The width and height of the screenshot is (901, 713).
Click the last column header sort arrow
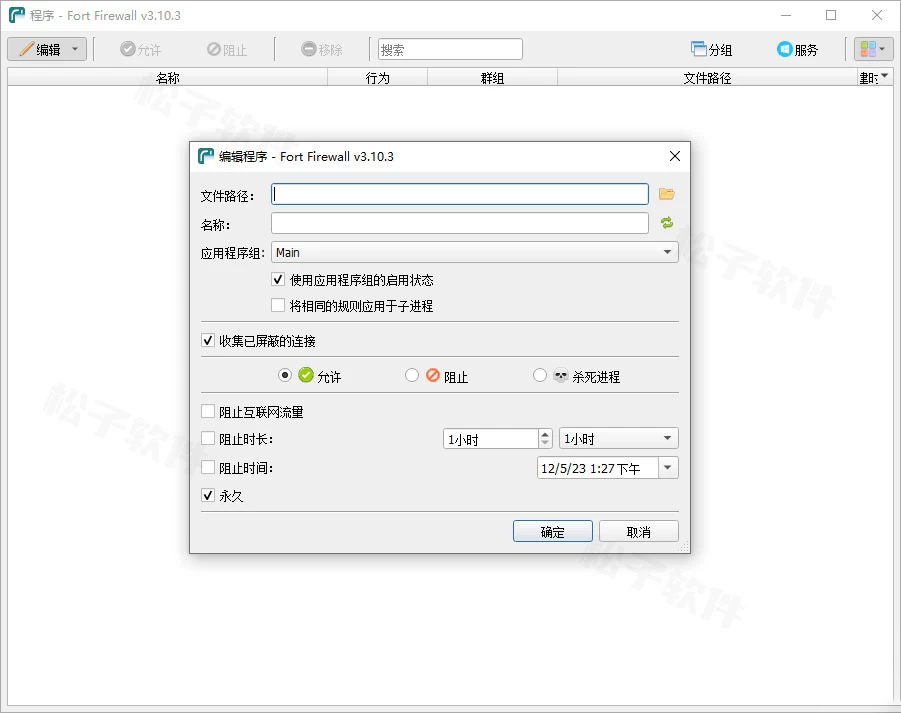[885, 76]
